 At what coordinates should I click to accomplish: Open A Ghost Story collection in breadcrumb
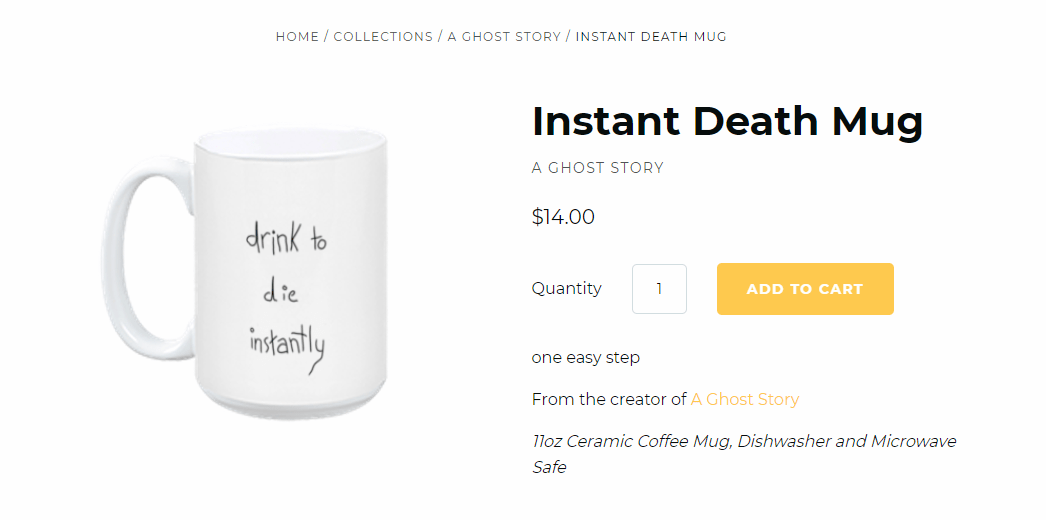(504, 37)
